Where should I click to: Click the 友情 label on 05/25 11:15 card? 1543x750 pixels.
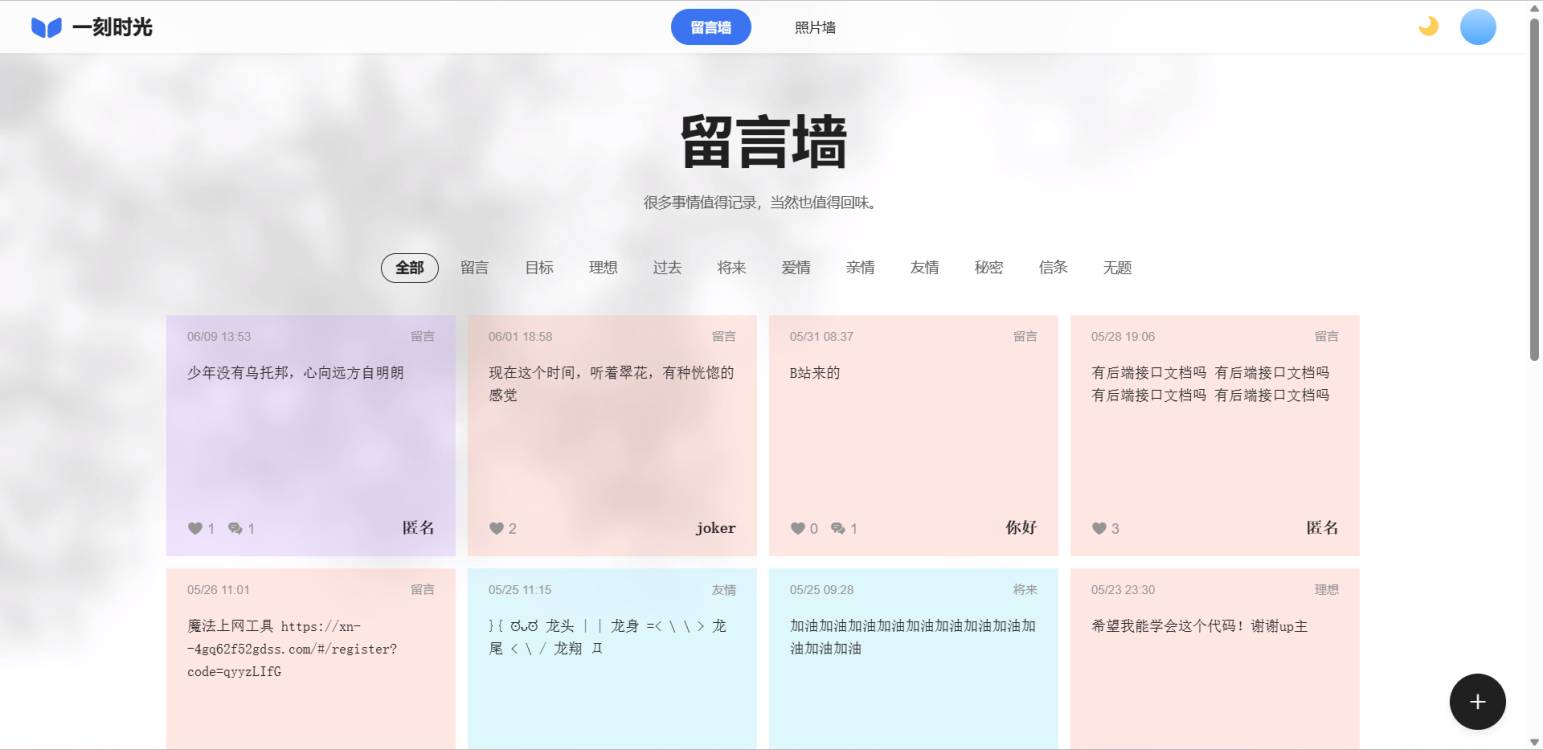[724, 590]
